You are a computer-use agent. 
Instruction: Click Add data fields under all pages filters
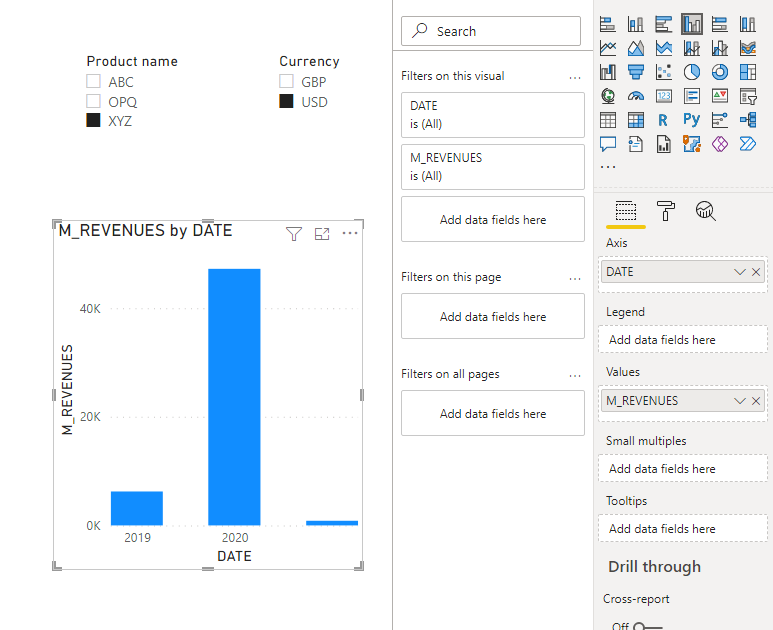coord(493,414)
